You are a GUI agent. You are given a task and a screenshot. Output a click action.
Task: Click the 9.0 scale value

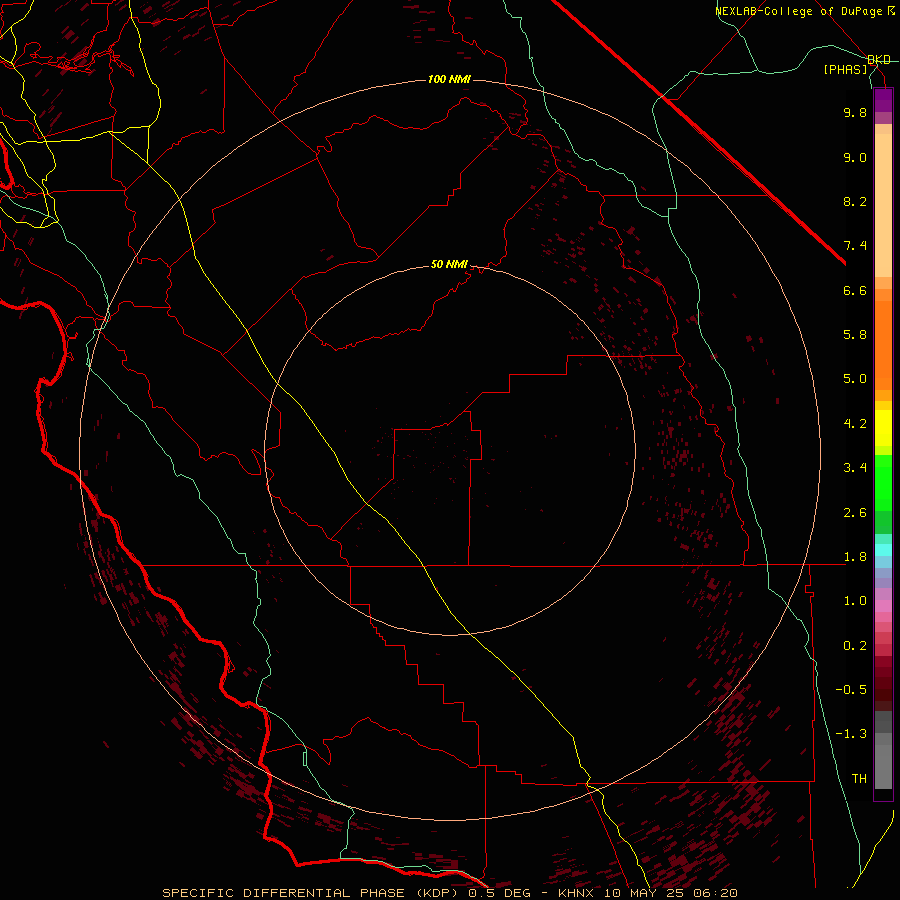point(855,157)
